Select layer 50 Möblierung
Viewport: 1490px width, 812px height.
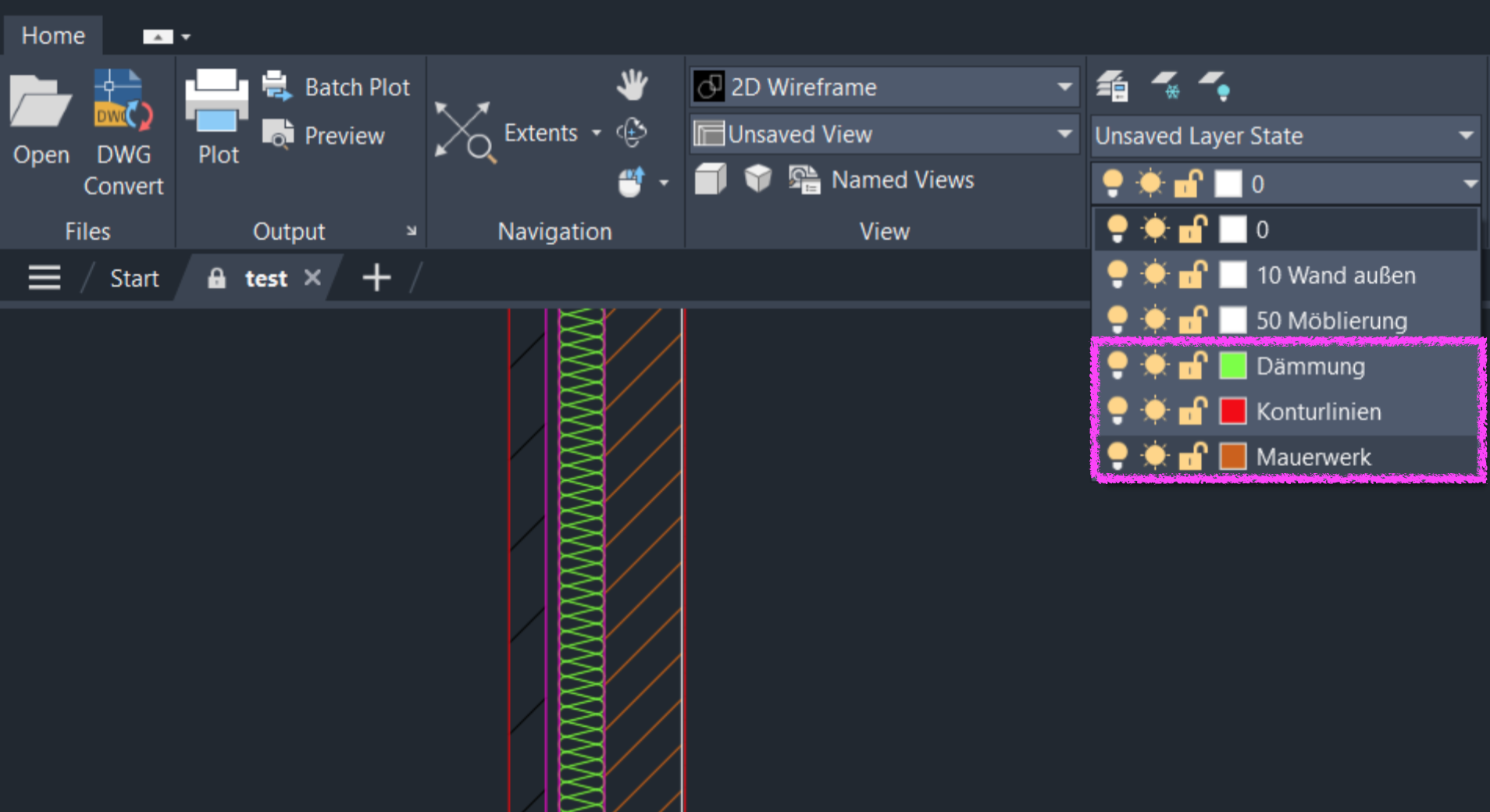coord(1331,320)
